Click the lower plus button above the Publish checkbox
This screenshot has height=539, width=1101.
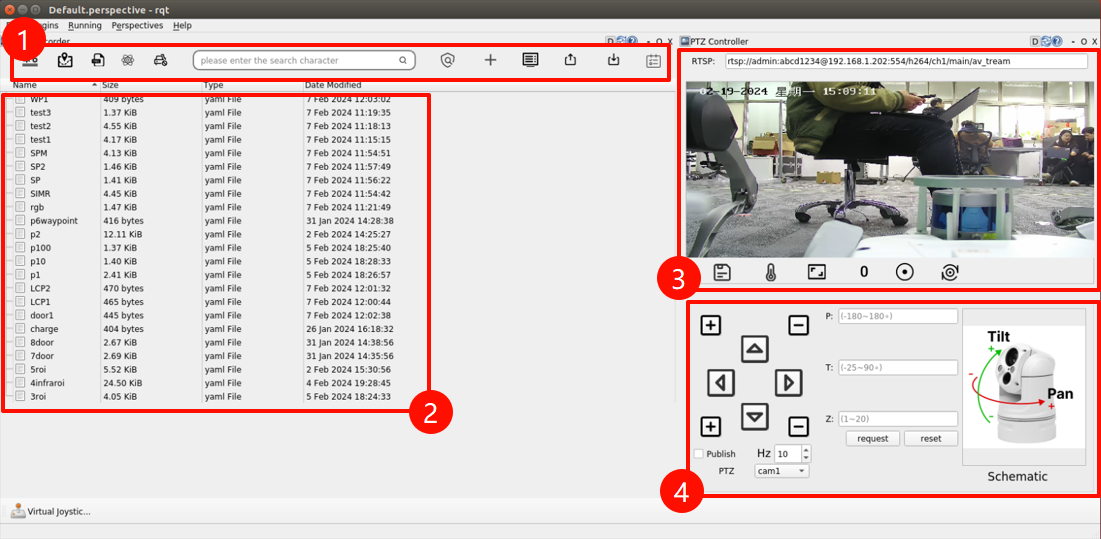[711, 426]
